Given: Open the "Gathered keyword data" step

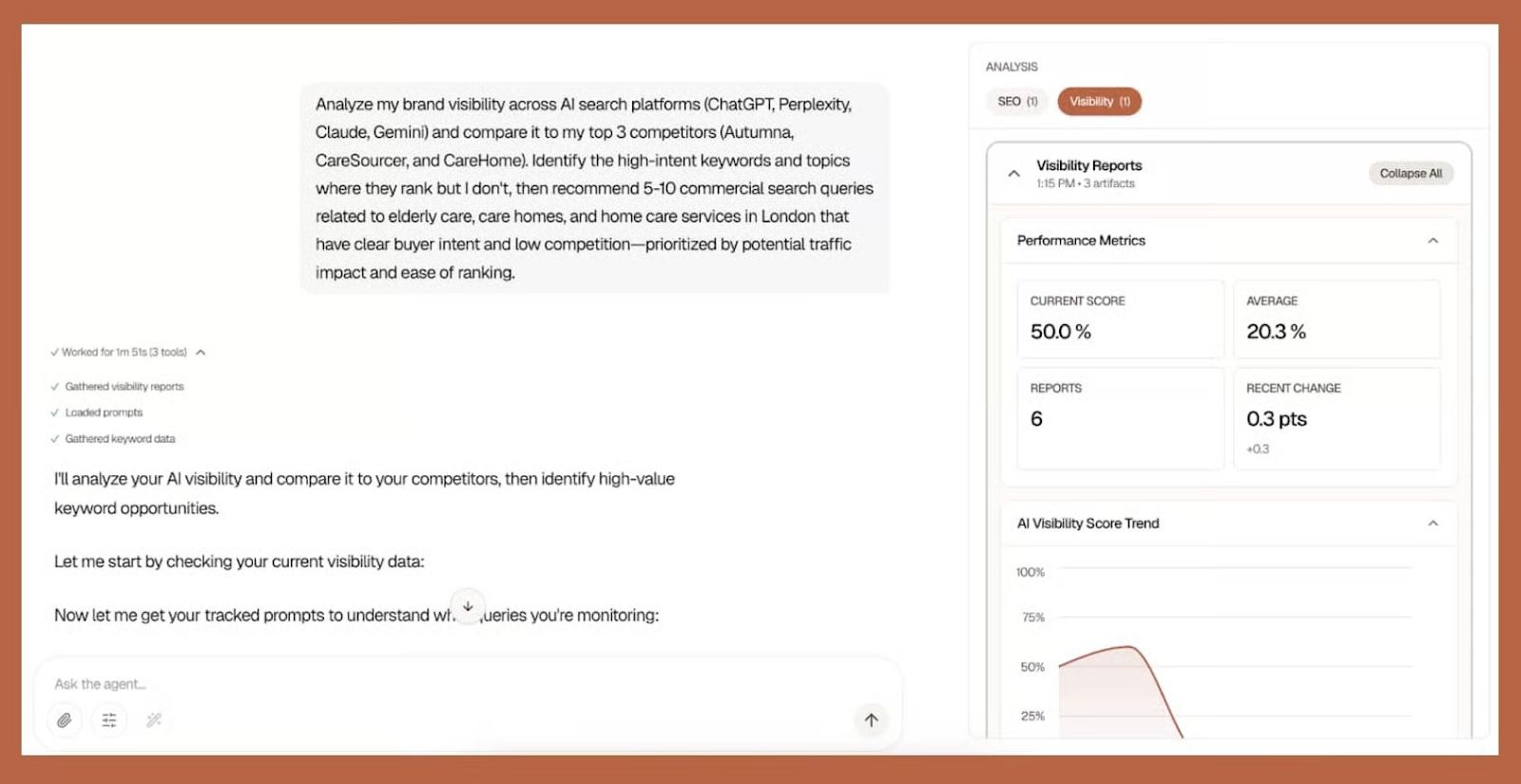Looking at the screenshot, I should click(x=120, y=439).
